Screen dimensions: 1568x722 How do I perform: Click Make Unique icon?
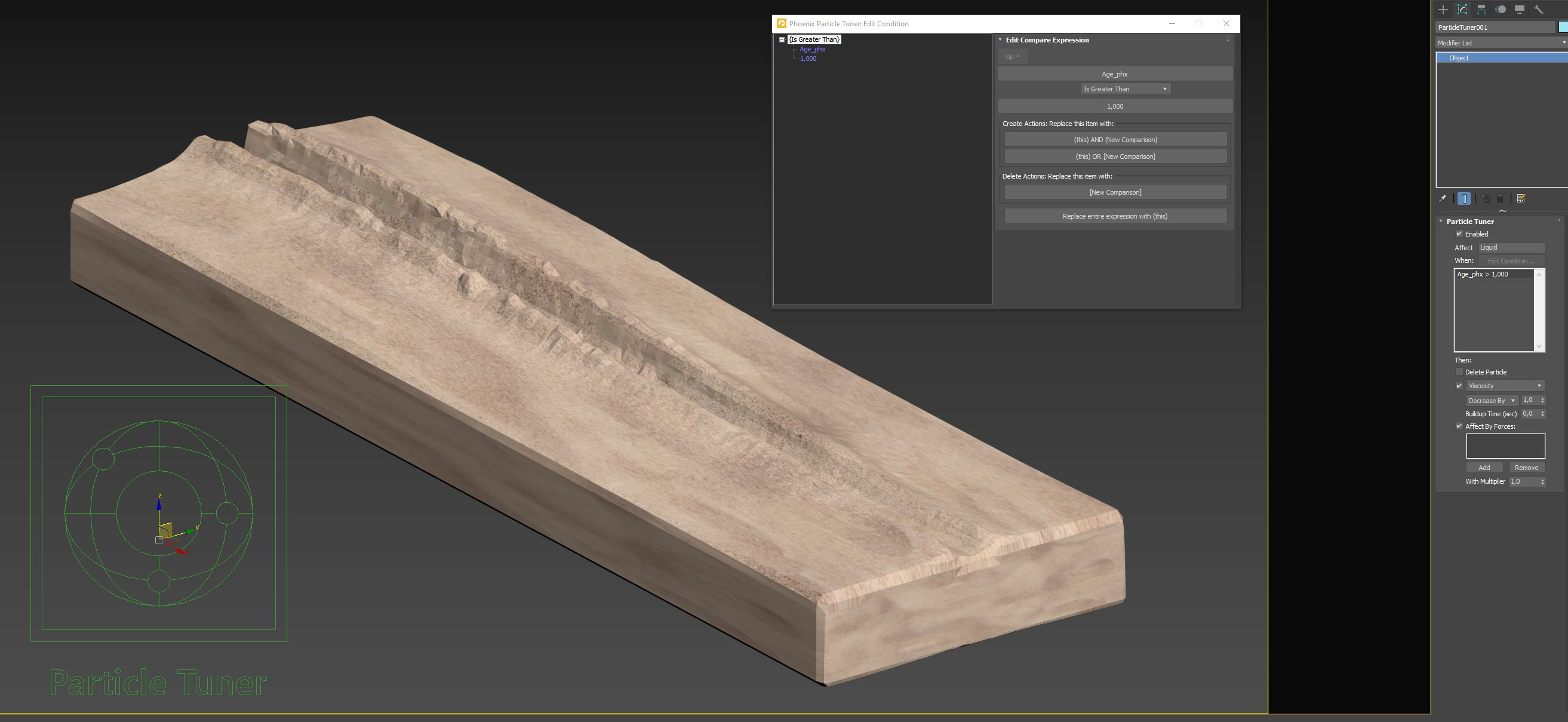point(1485,198)
